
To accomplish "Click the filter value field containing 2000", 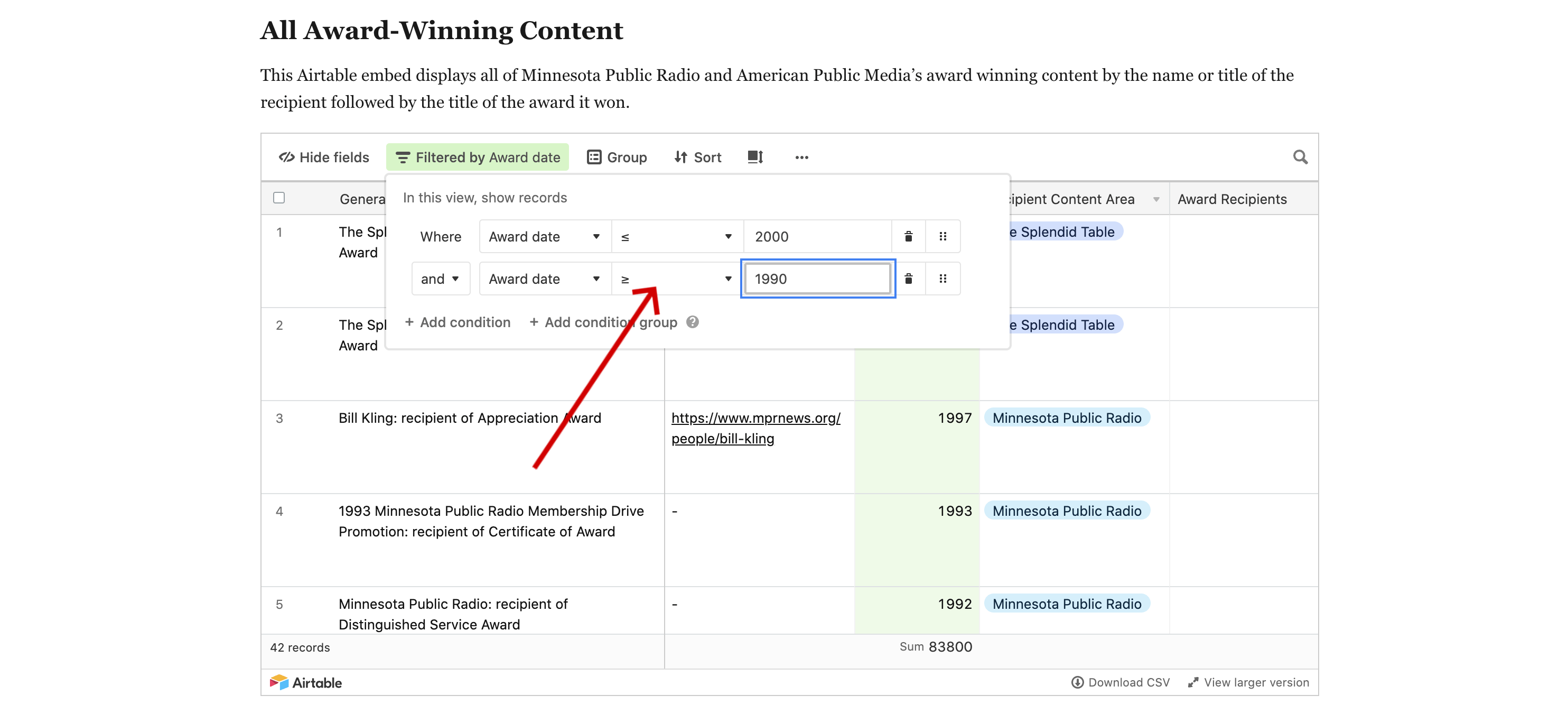I will coord(817,236).
